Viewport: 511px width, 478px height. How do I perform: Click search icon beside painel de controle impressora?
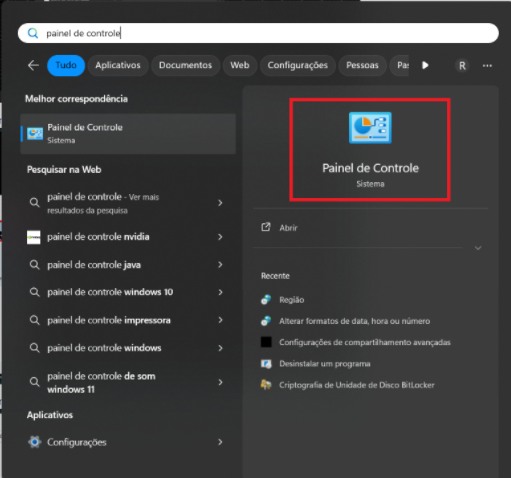point(34,320)
